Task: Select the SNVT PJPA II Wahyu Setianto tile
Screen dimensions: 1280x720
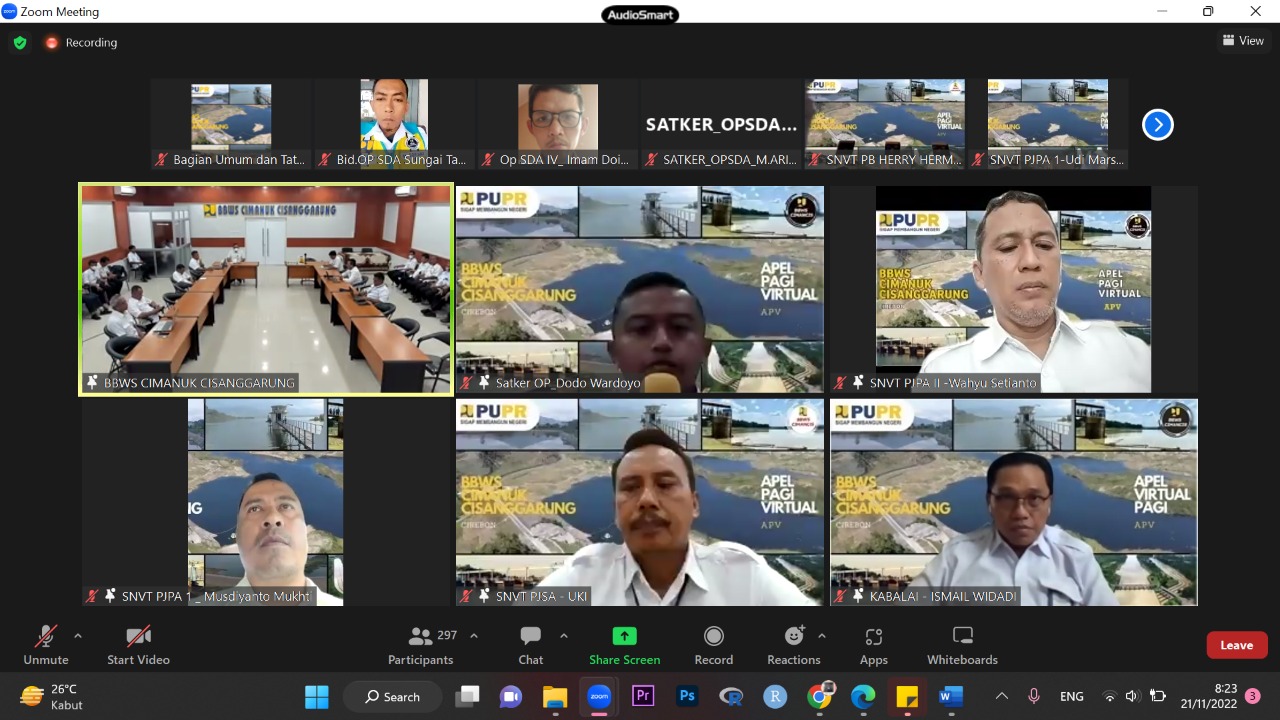Action: click(1014, 289)
